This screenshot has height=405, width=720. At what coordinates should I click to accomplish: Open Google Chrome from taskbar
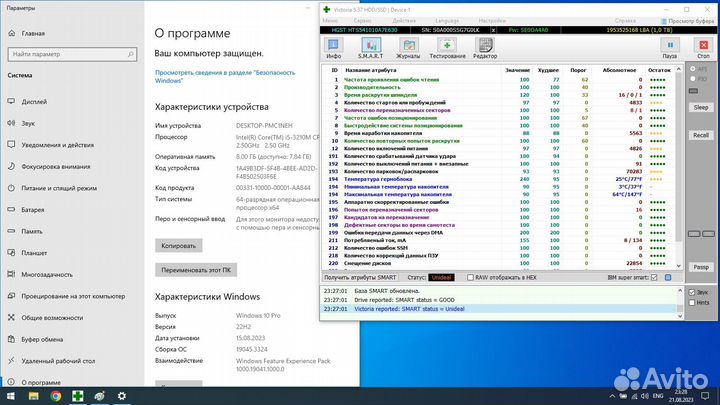pyautogui.click(x=56, y=396)
